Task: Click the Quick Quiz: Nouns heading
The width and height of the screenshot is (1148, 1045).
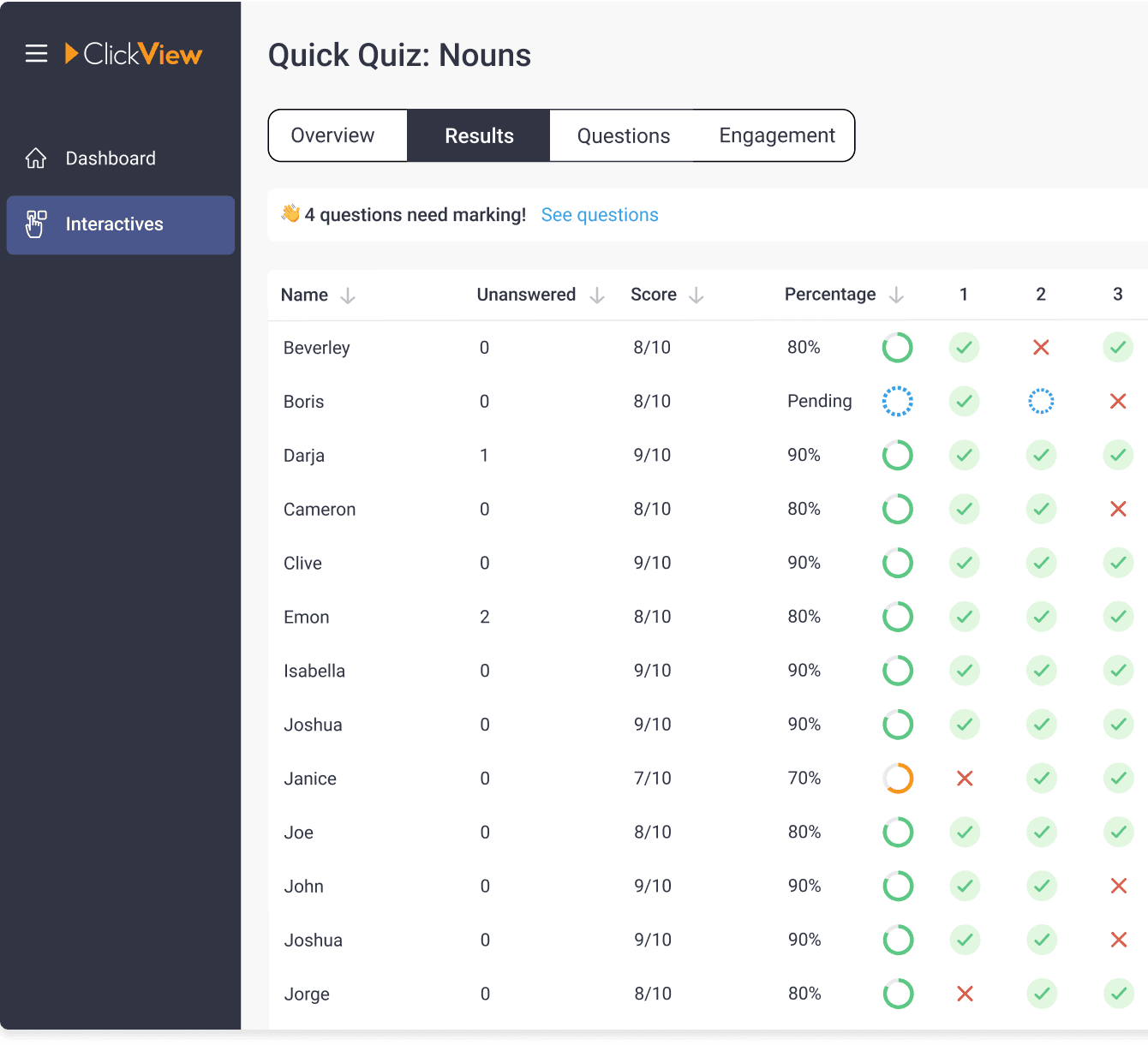Action: pyautogui.click(x=400, y=56)
